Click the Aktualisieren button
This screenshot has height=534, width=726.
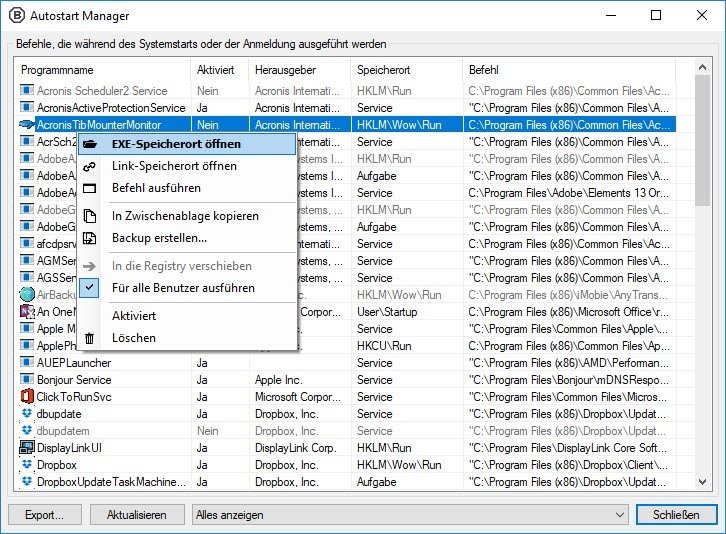click(x=137, y=515)
